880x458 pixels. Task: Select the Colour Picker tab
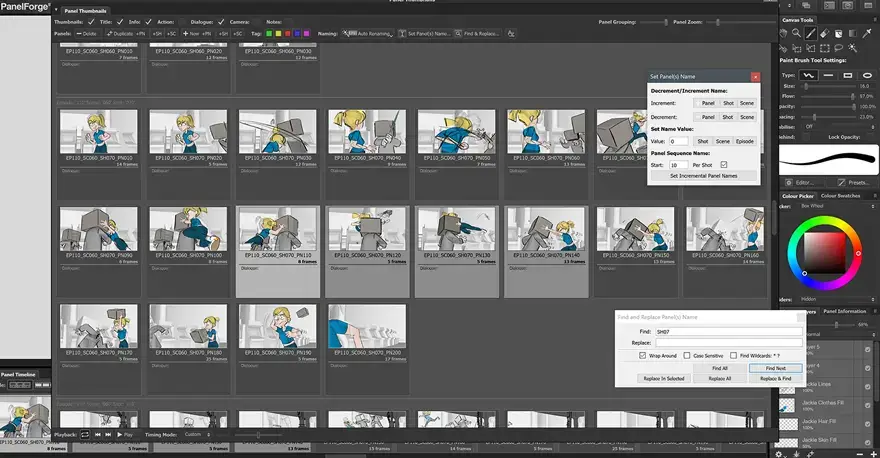point(798,196)
